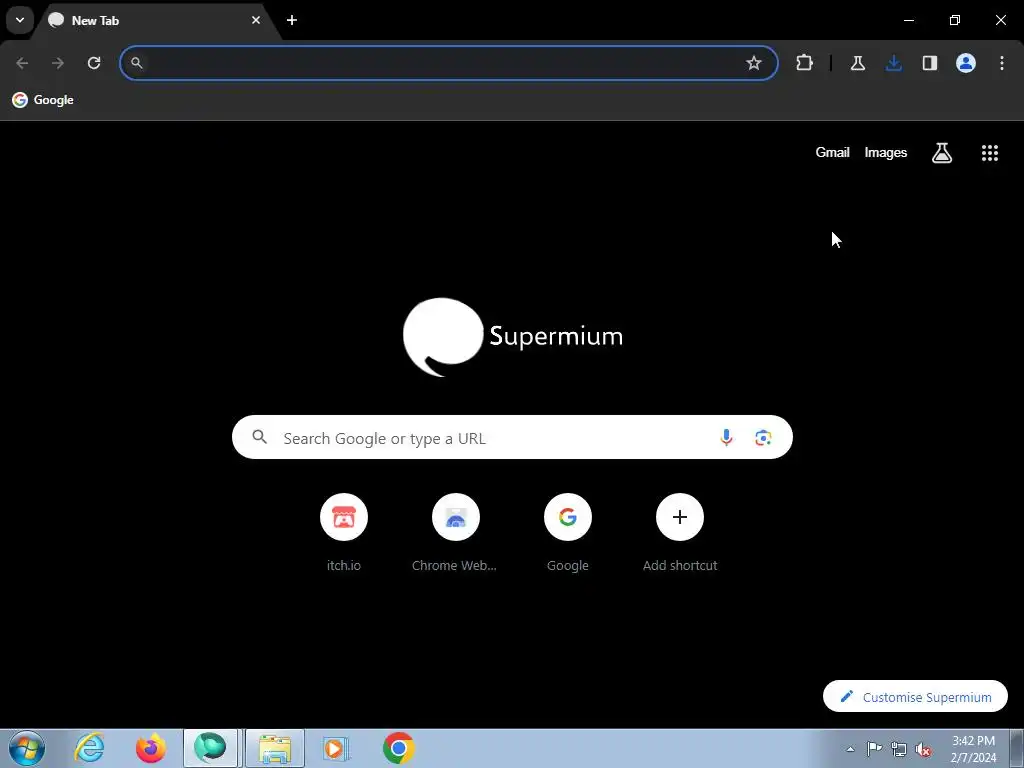Close the New Tab tab
The image size is (1024, 768).
click(256, 20)
